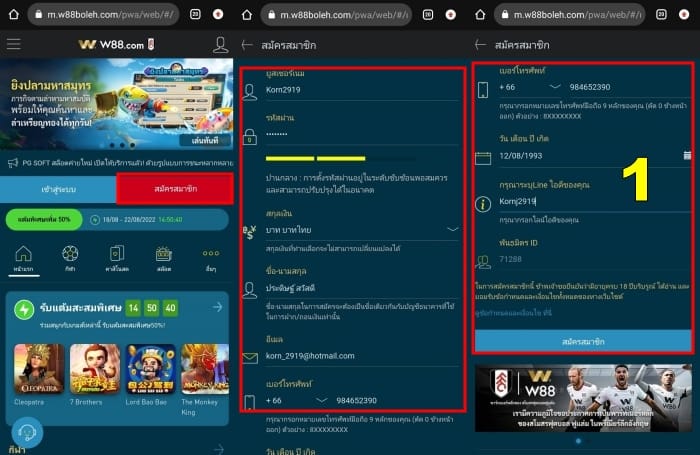Tap the padlock icon beside password field
The image size is (700, 455).
click(250, 137)
